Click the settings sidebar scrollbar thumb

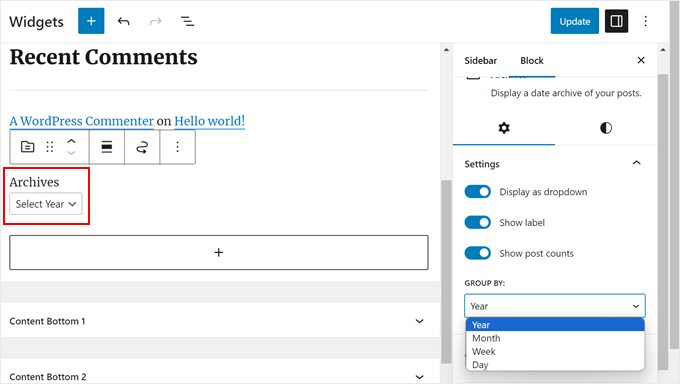[663, 222]
